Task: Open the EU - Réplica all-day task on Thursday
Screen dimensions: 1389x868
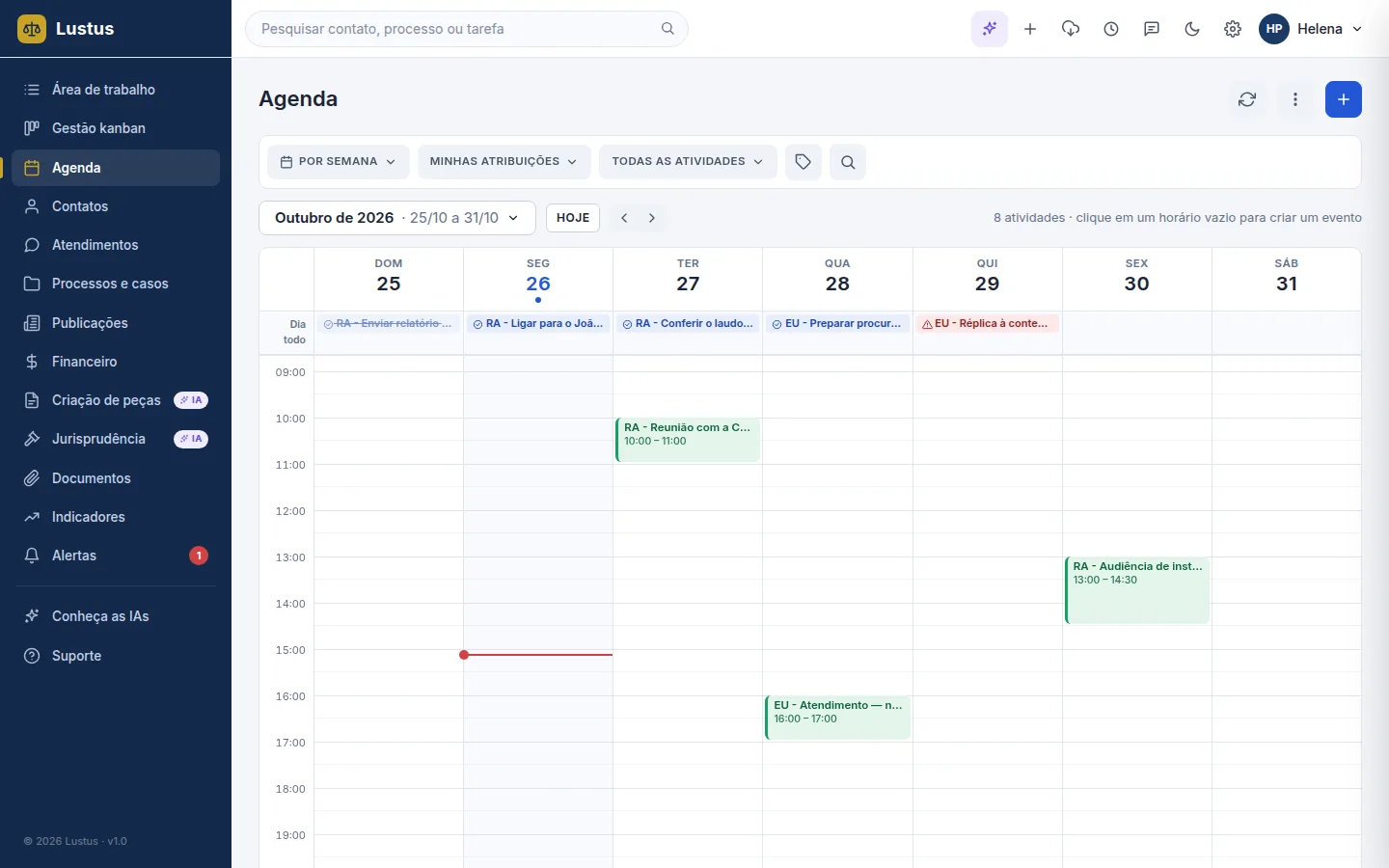Action: tap(987, 324)
